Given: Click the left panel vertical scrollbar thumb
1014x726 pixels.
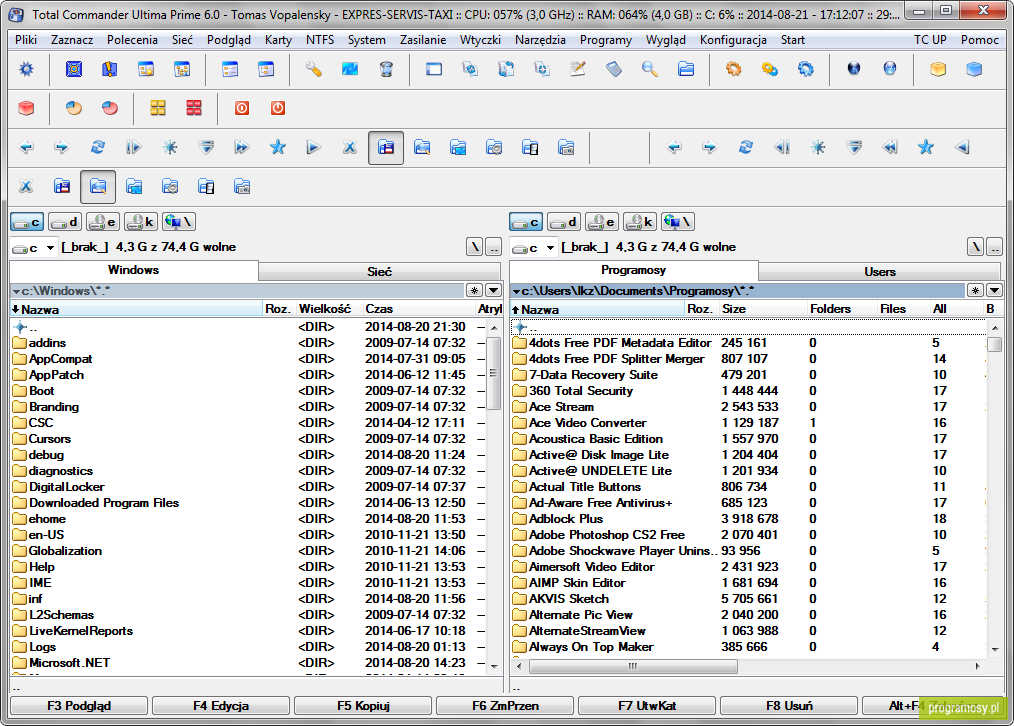Looking at the screenshot, I should 493,373.
